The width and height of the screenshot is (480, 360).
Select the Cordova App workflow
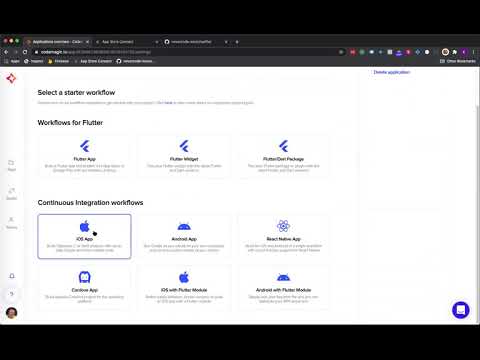84,287
